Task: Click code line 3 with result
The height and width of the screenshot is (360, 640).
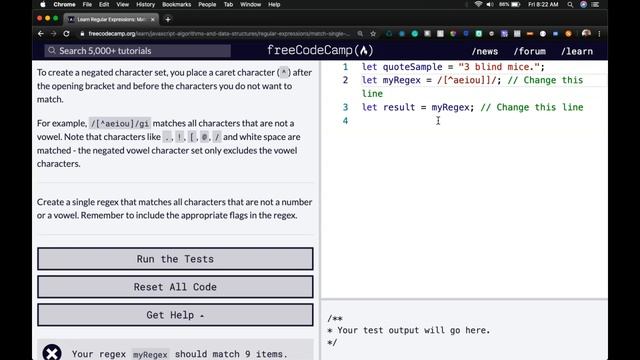Action: pyautogui.click(x=472, y=107)
